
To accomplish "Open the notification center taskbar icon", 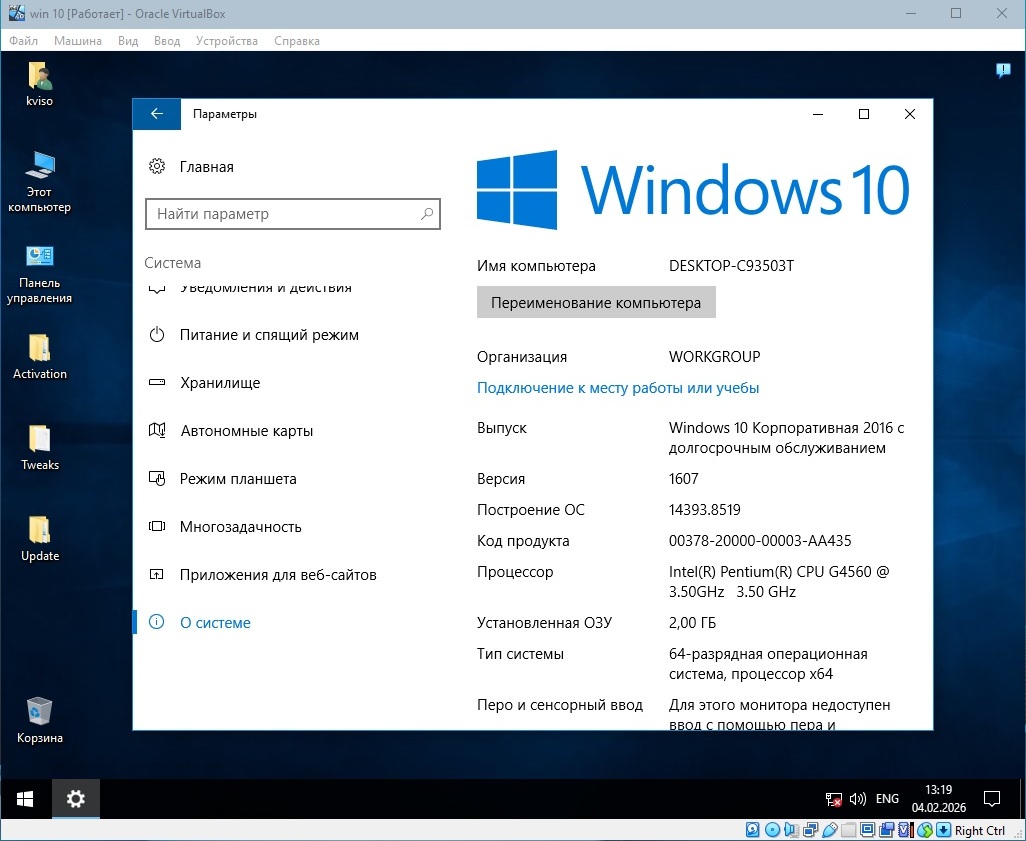I will click(x=992, y=799).
